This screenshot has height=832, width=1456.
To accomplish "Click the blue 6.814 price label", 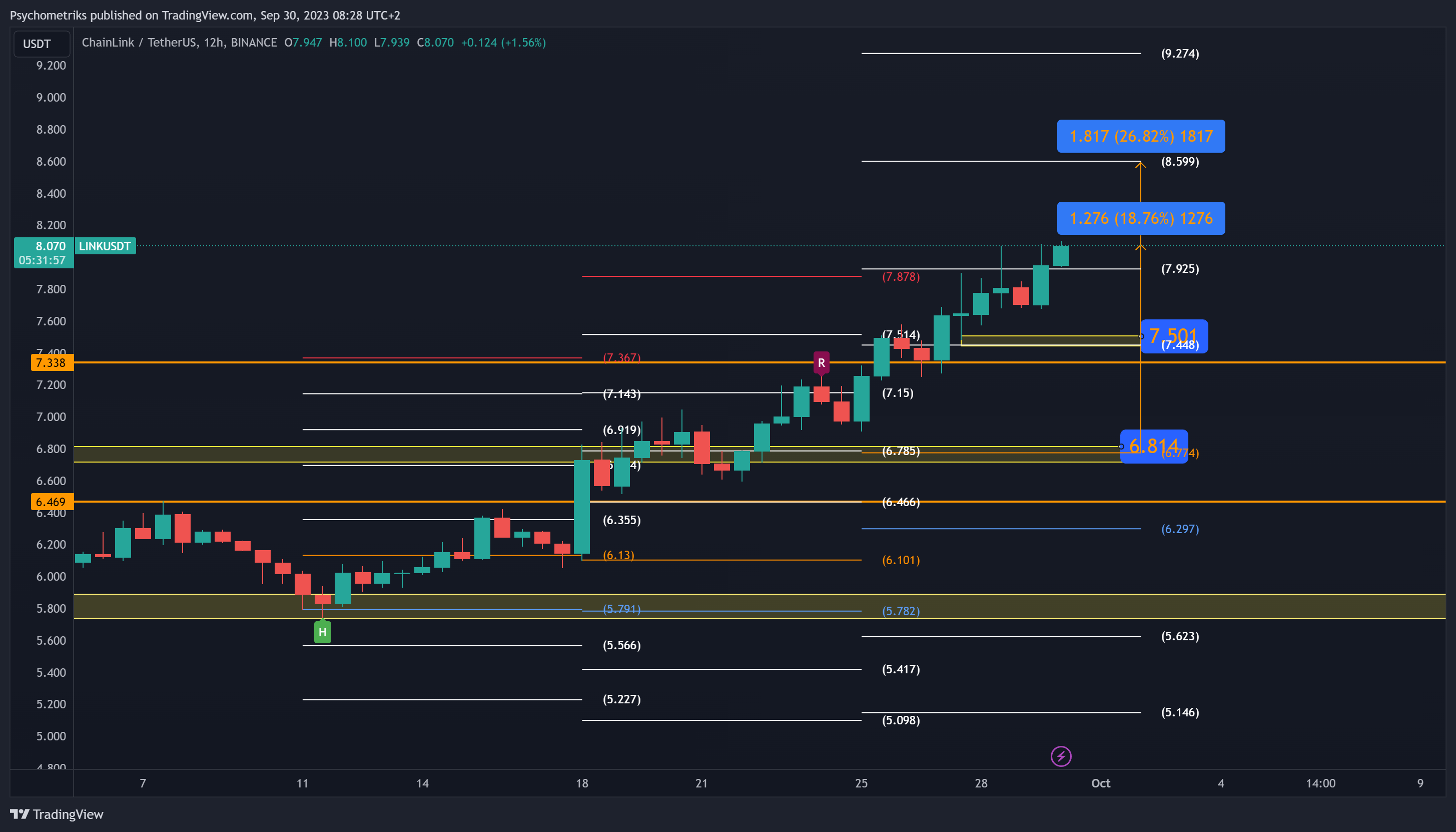I will click(x=1153, y=446).
